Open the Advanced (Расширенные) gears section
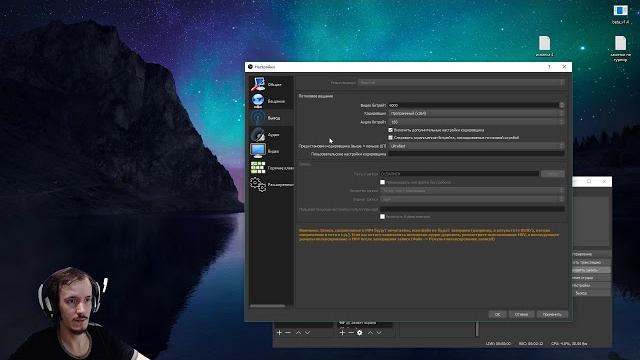The image size is (640, 360). click(x=271, y=184)
